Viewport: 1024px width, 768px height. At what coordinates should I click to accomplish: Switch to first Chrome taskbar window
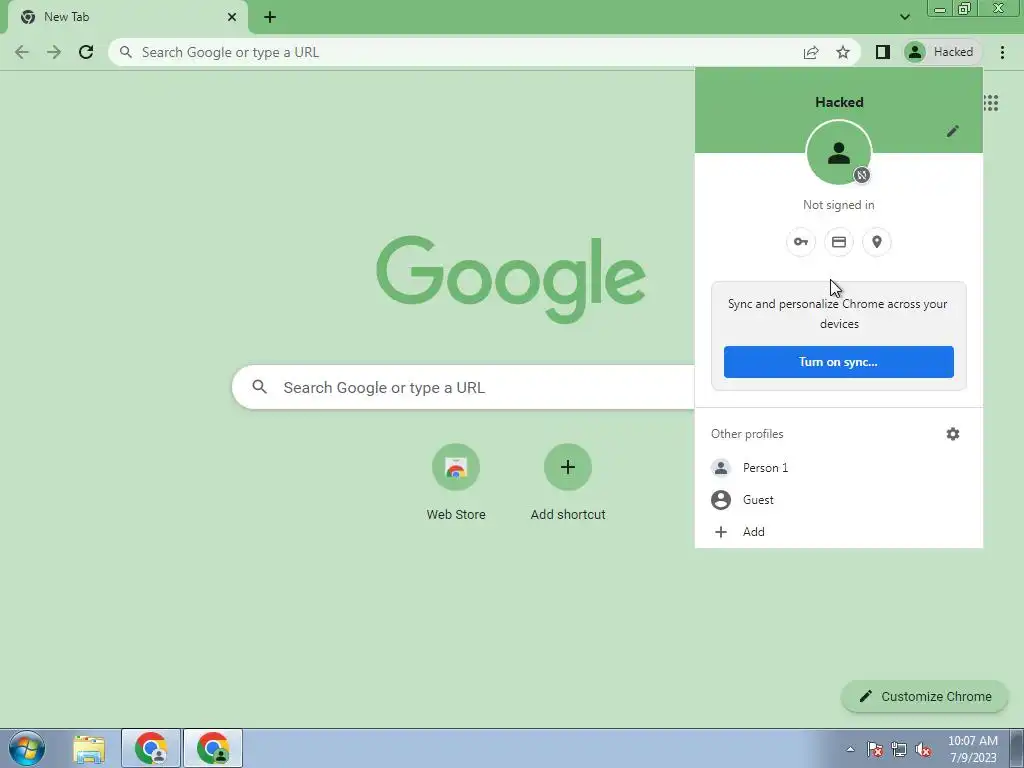pos(151,748)
